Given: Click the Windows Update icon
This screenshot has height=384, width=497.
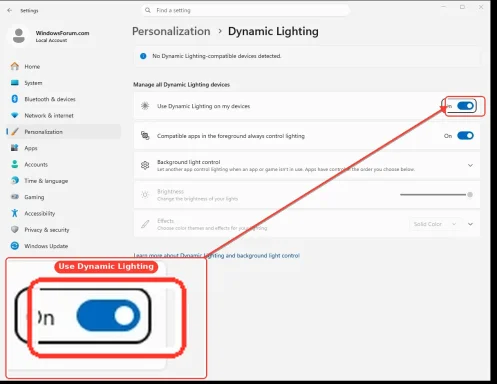Looking at the screenshot, I should click(x=15, y=246).
